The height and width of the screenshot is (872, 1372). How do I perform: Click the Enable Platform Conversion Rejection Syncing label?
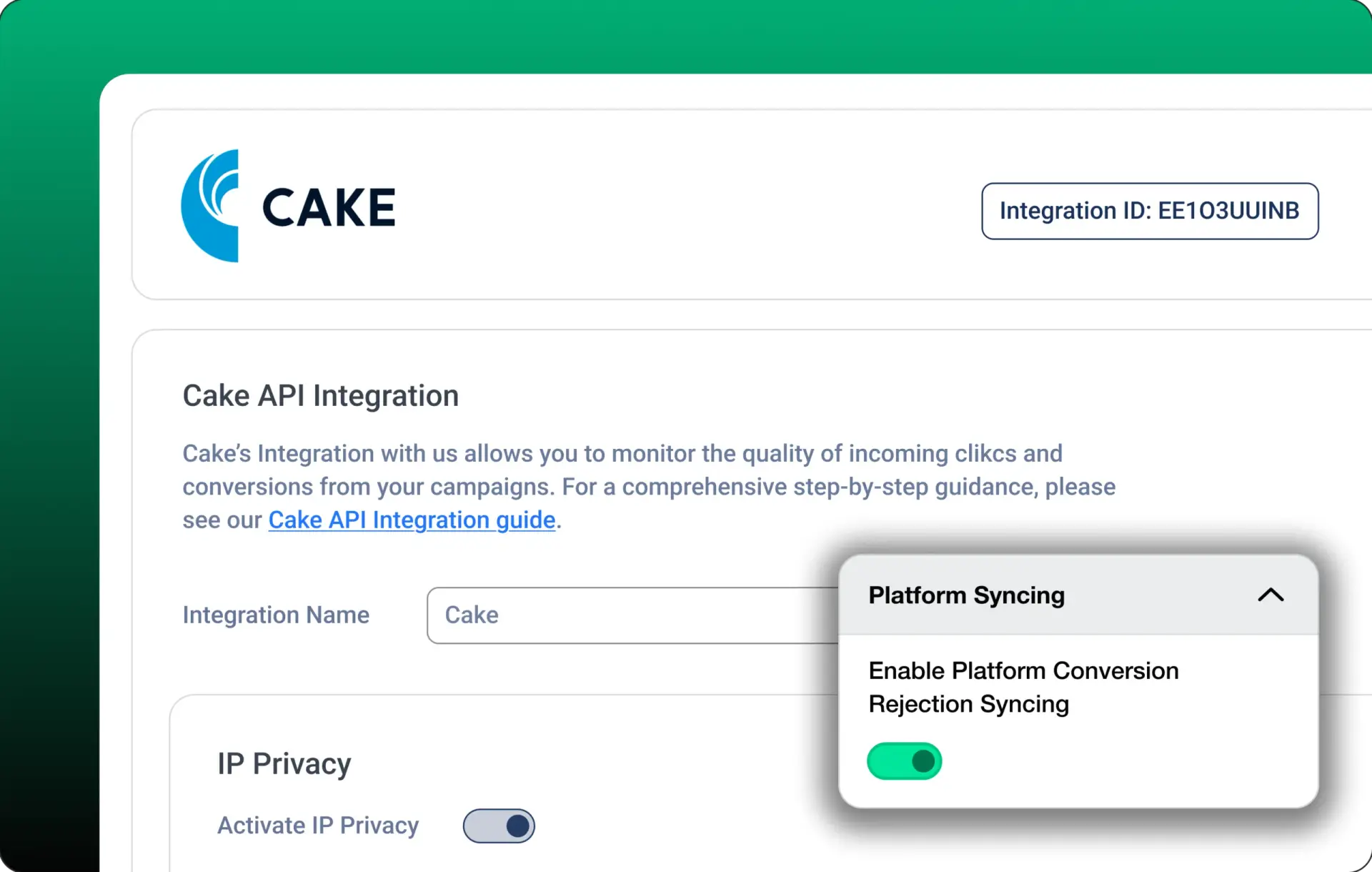[x=1023, y=686]
